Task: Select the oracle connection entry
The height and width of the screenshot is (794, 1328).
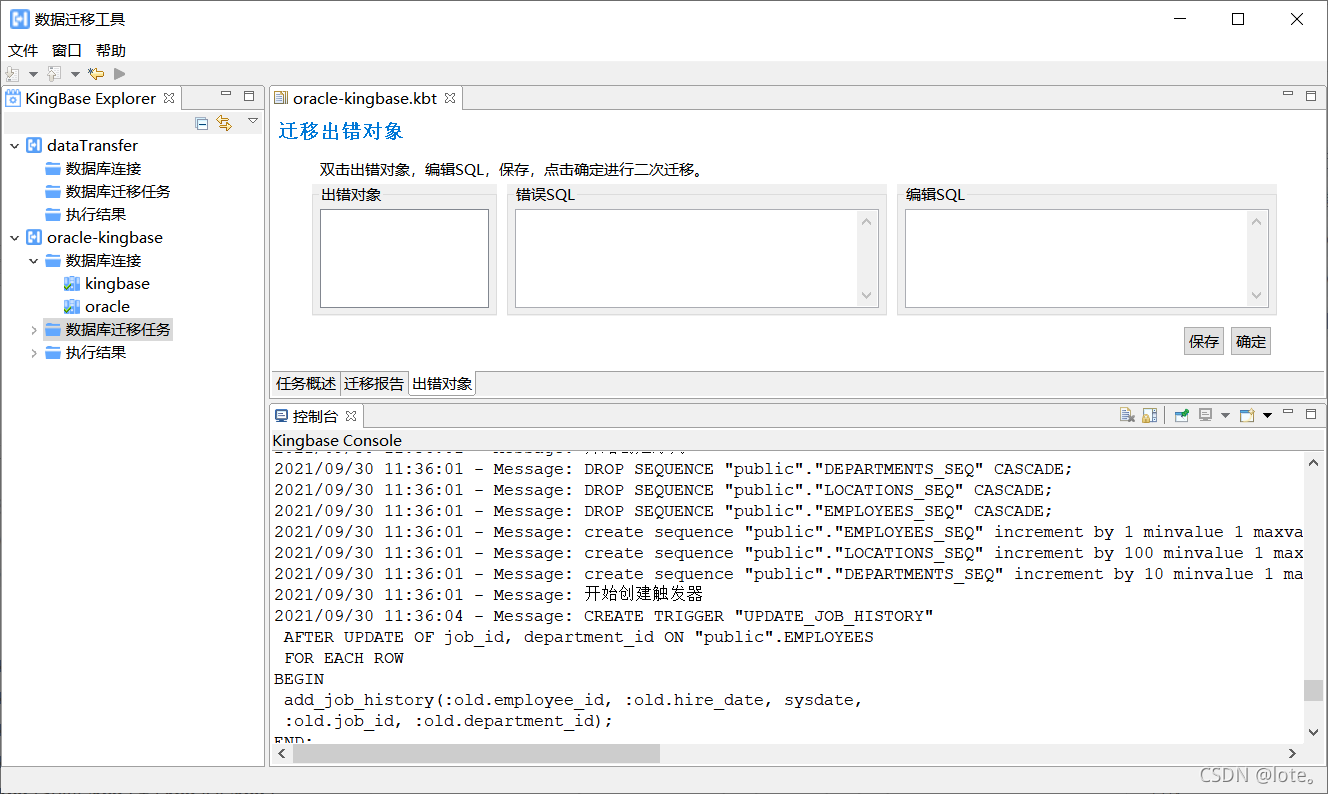Action: pyautogui.click(x=97, y=307)
